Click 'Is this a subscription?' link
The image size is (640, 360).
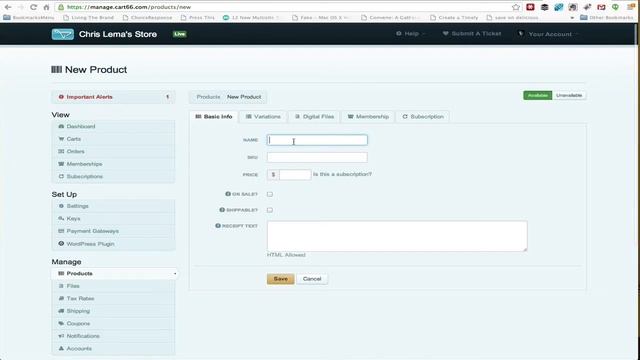point(342,174)
